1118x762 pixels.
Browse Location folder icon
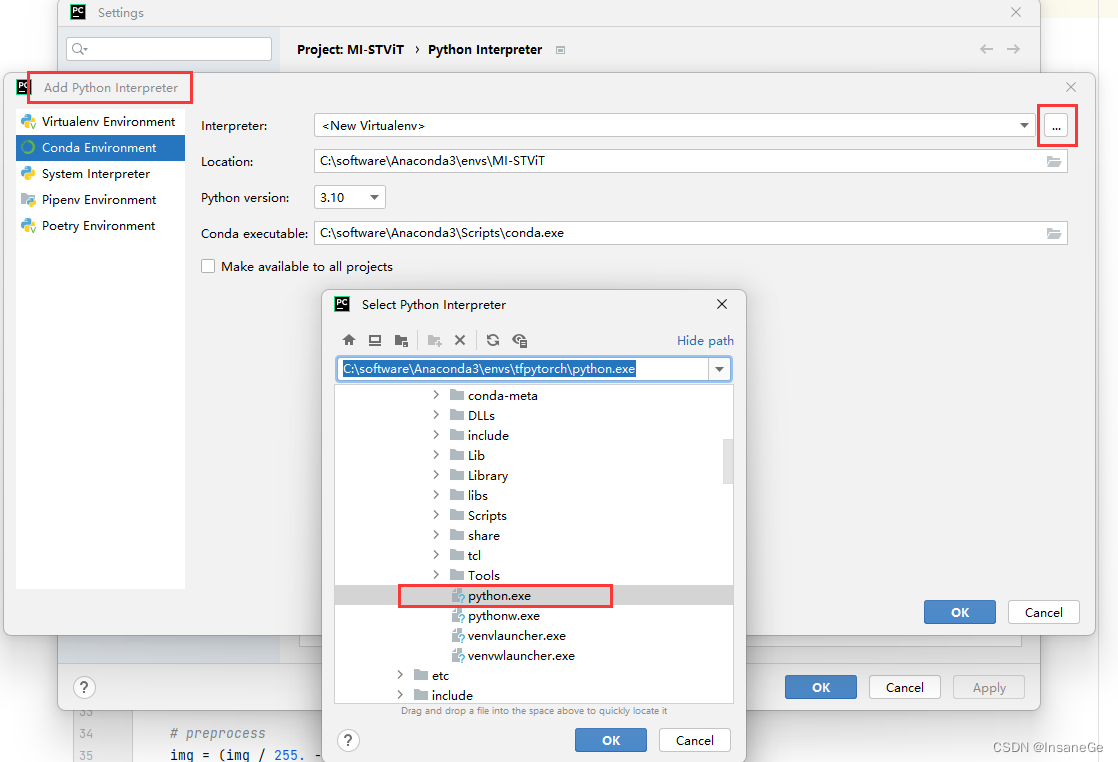pyautogui.click(x=1054, y=162)
